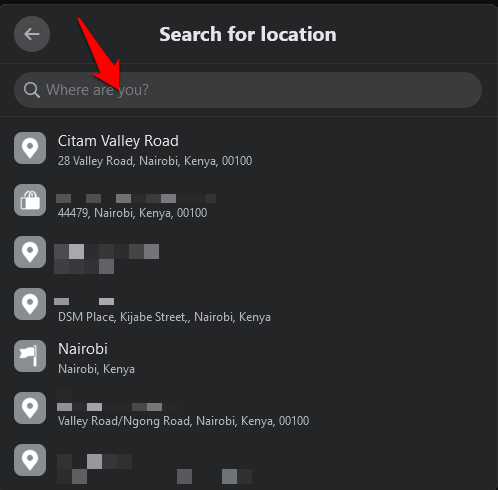
Task: Select the Nairobi city location
Action: (x=249, y=356)
